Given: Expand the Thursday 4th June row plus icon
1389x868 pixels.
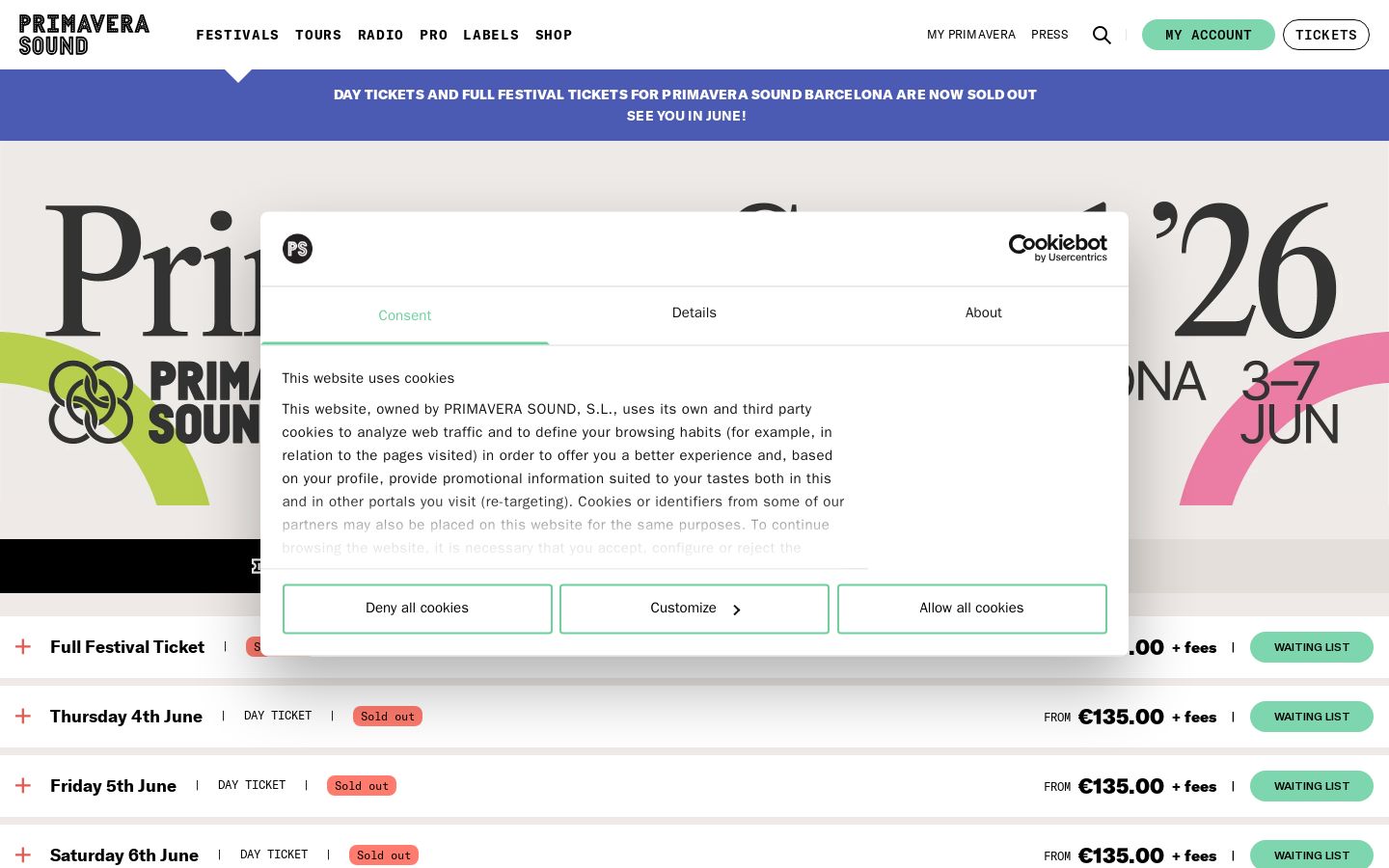Looking at the screenshot, I should (23, 717).
